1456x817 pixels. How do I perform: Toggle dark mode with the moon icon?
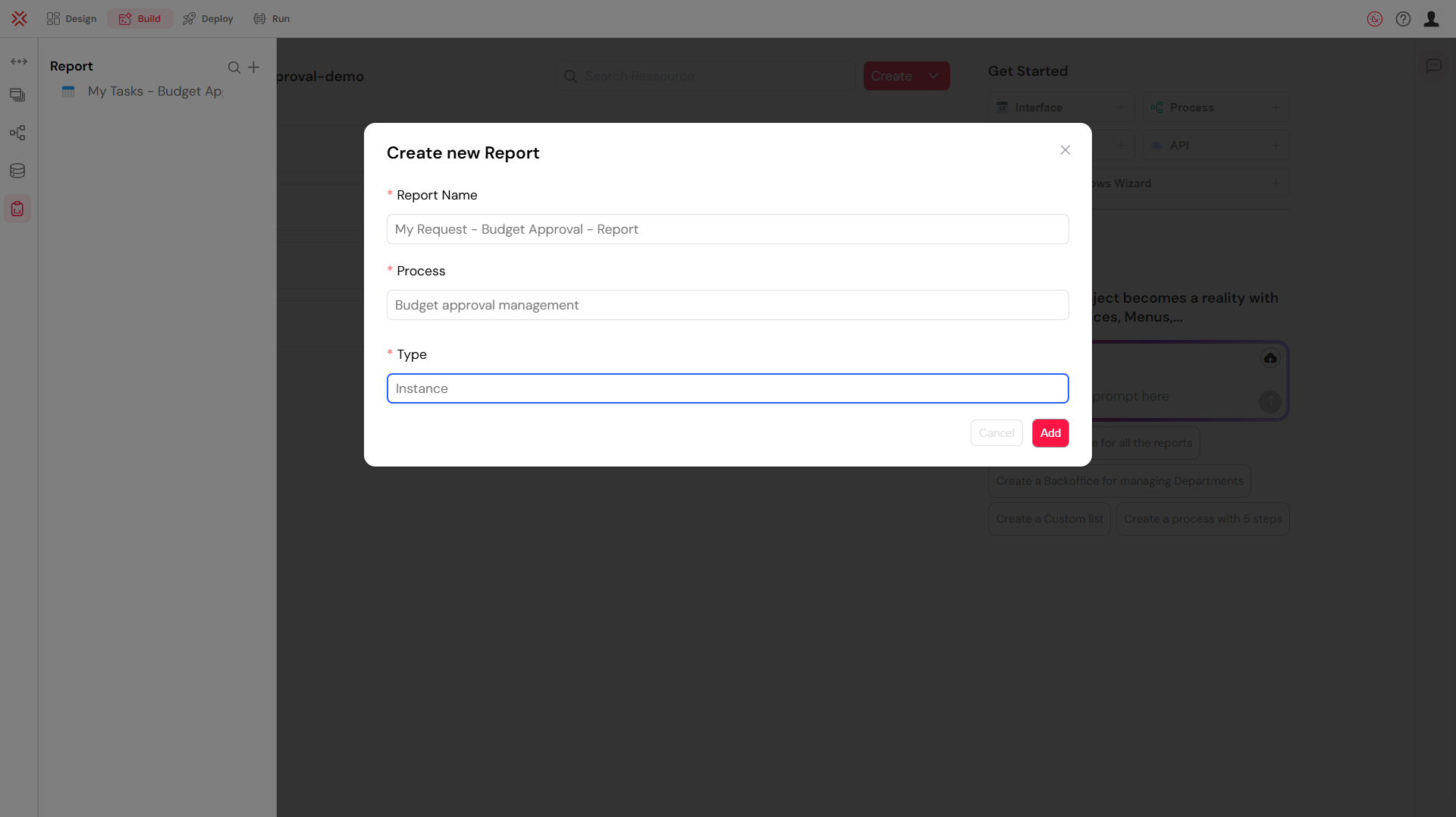point(1375,19)
